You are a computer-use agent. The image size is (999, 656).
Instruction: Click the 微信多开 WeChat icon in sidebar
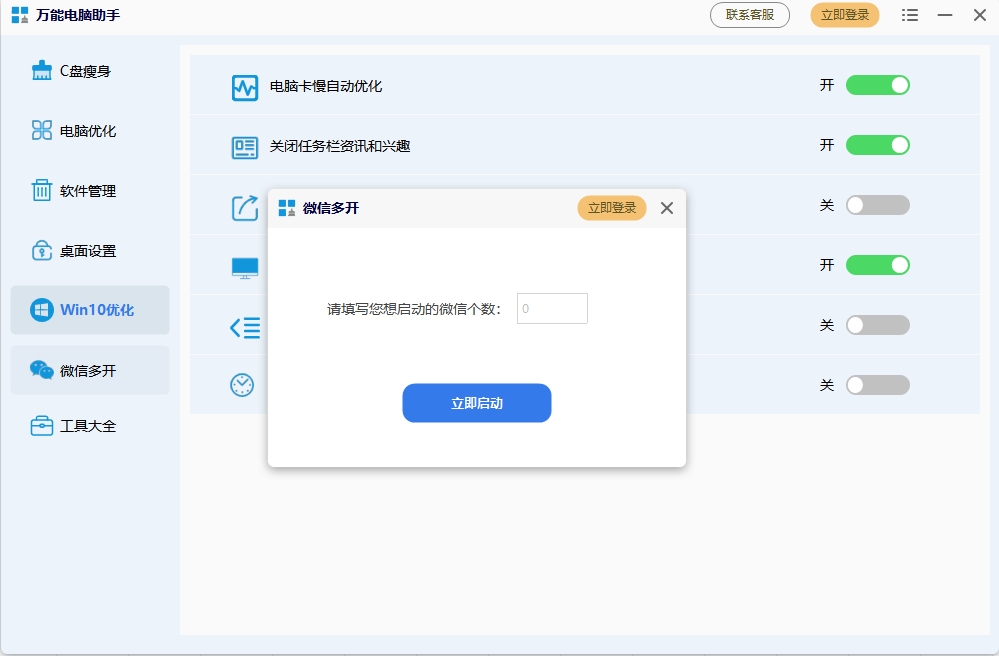41,370
